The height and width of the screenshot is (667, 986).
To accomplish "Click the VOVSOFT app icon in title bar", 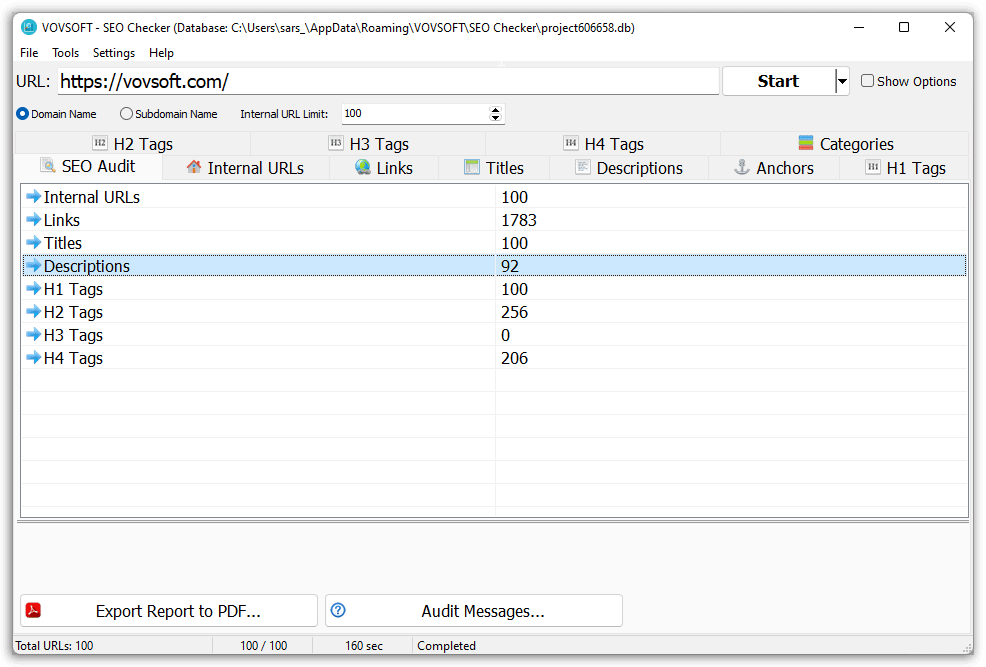I will tap(29, 27).
